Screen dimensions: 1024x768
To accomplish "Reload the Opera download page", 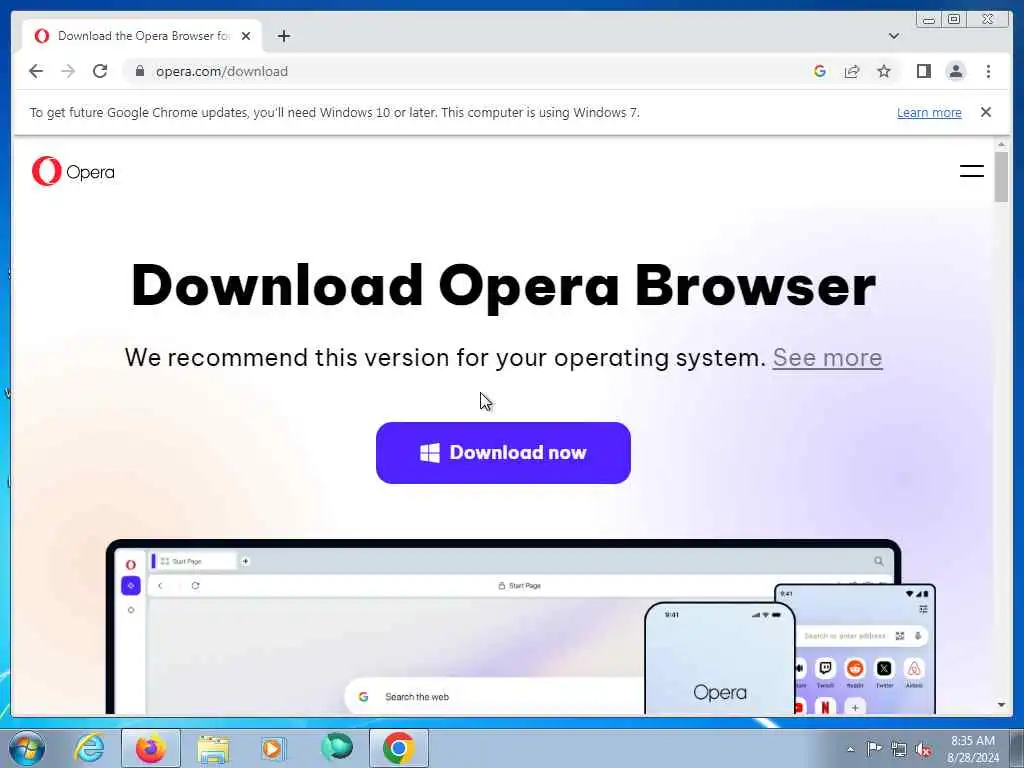I will [100, 71].
